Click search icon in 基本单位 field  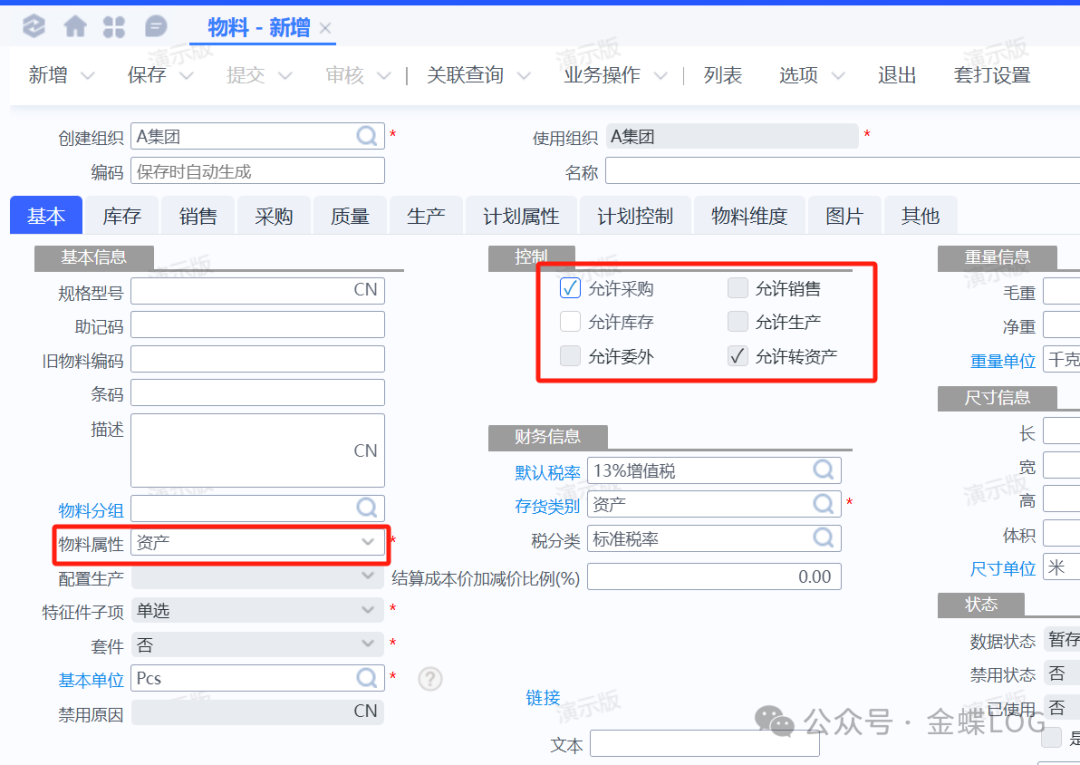pyautogui.click(x=367, y=678)
